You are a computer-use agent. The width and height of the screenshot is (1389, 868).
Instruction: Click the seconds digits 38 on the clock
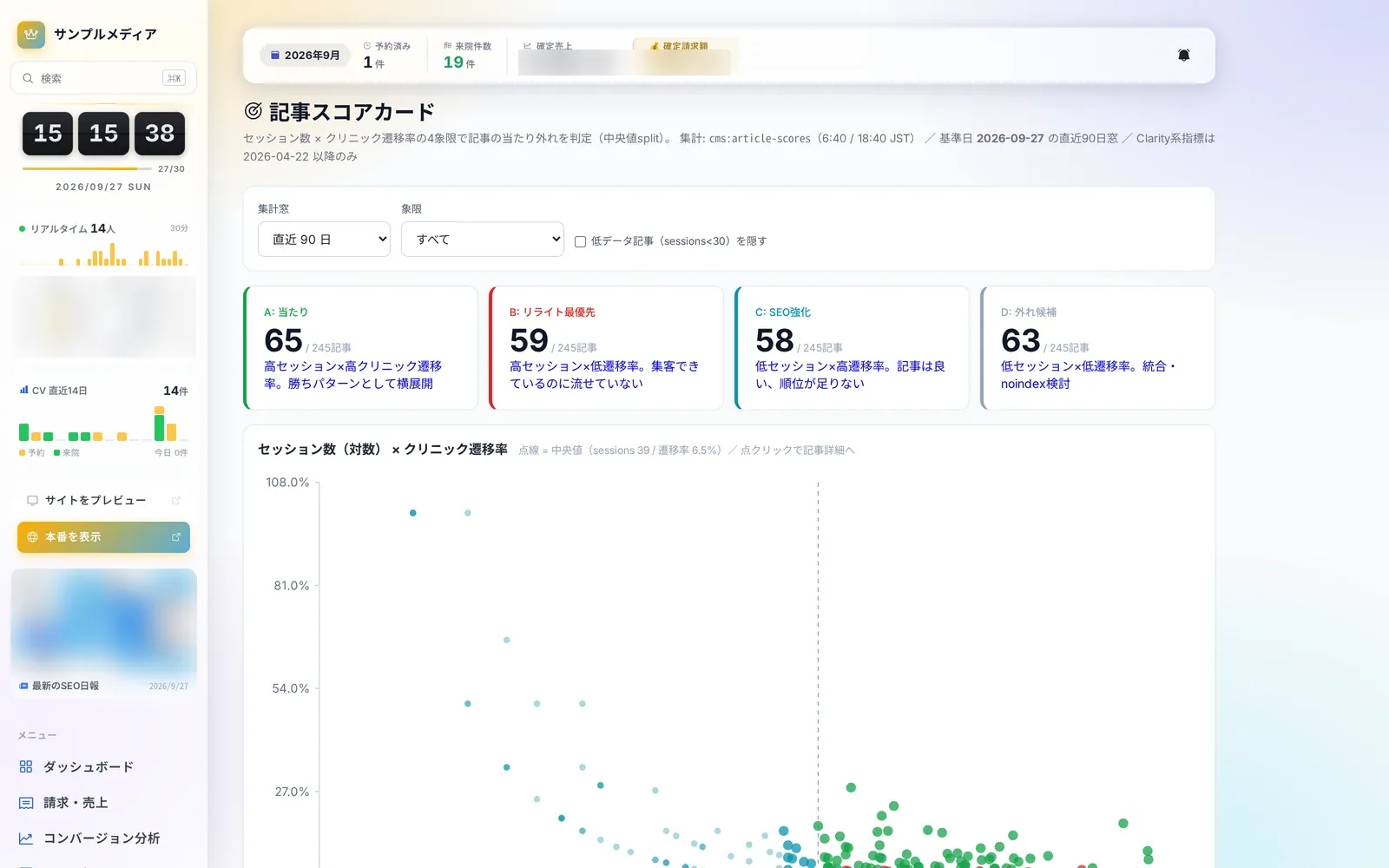[x=160, y=134]
